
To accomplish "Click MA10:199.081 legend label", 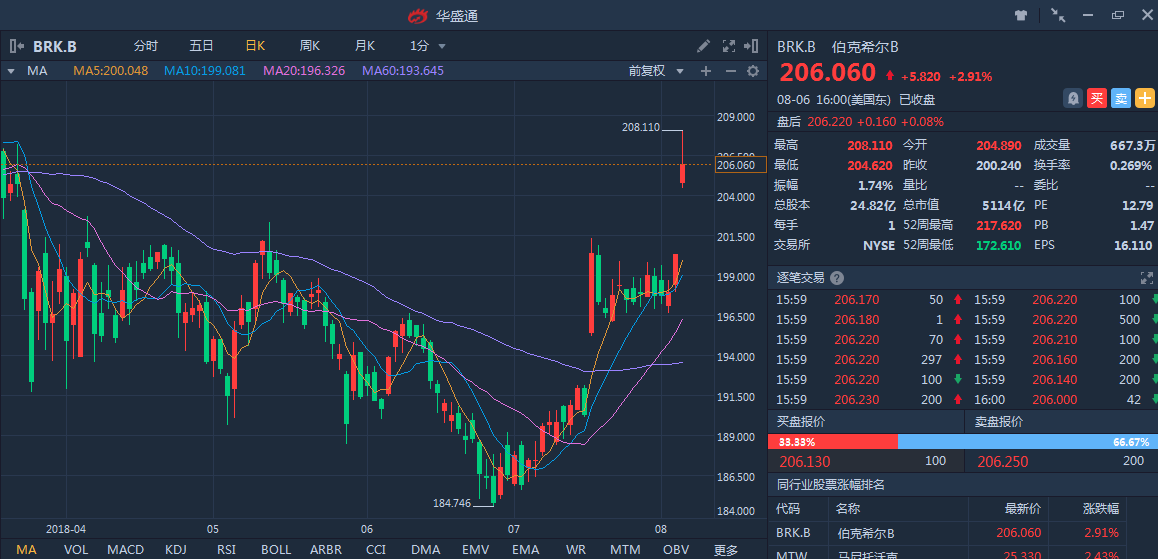I will coord(205,71).
